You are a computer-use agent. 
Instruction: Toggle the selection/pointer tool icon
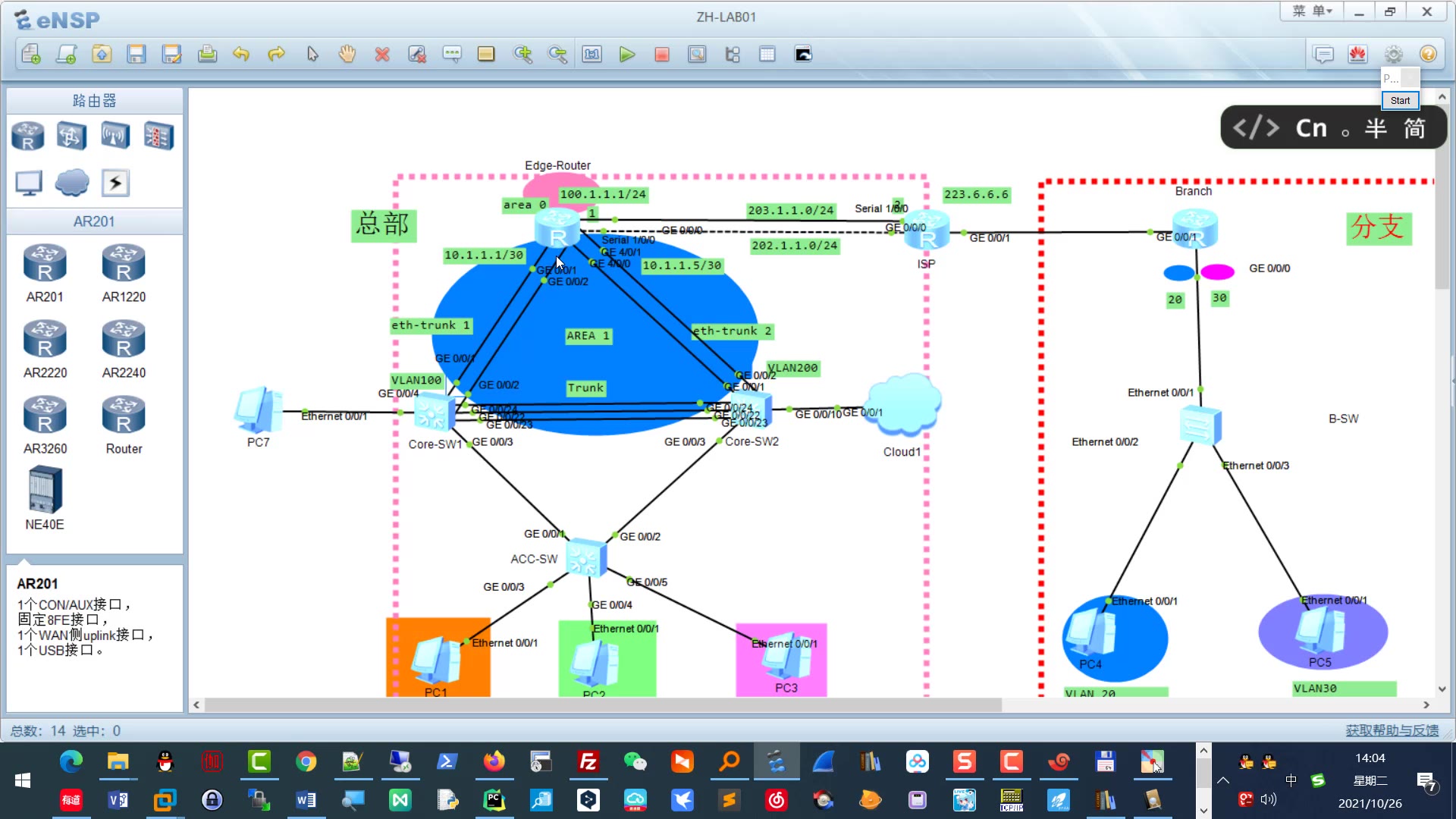pos(312,54)
